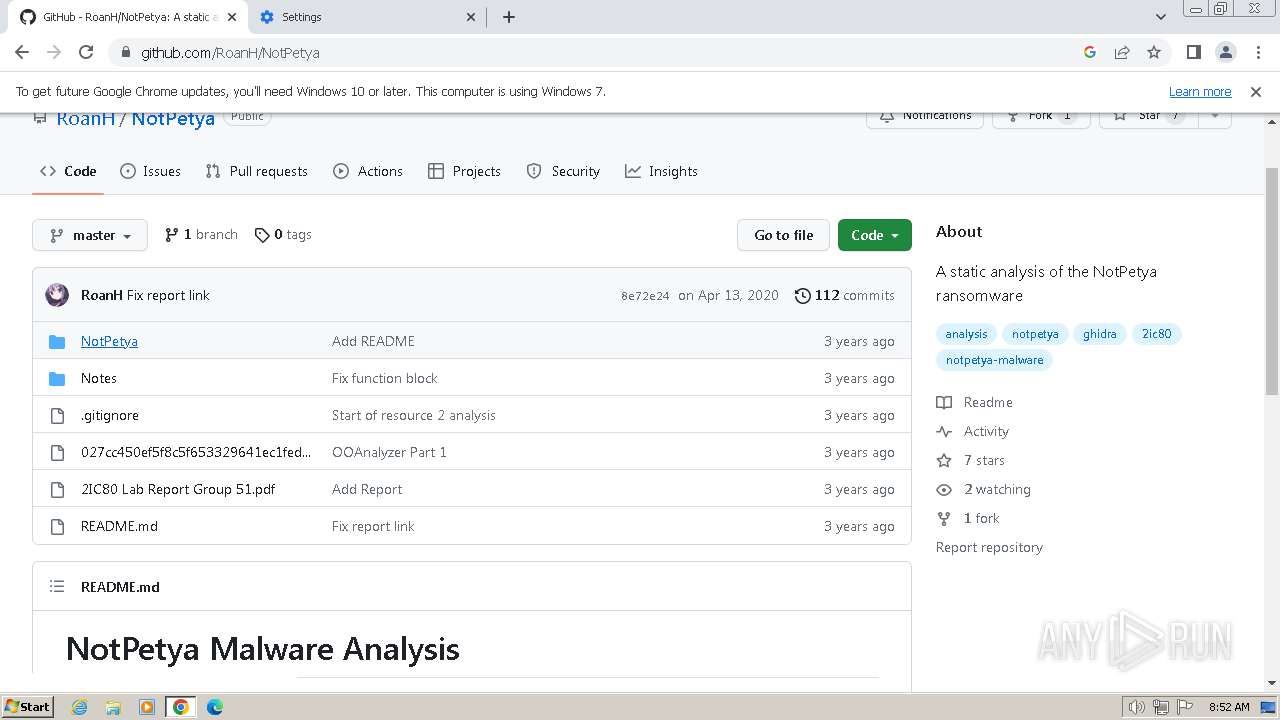Open the README.md file row

point(472,526)
